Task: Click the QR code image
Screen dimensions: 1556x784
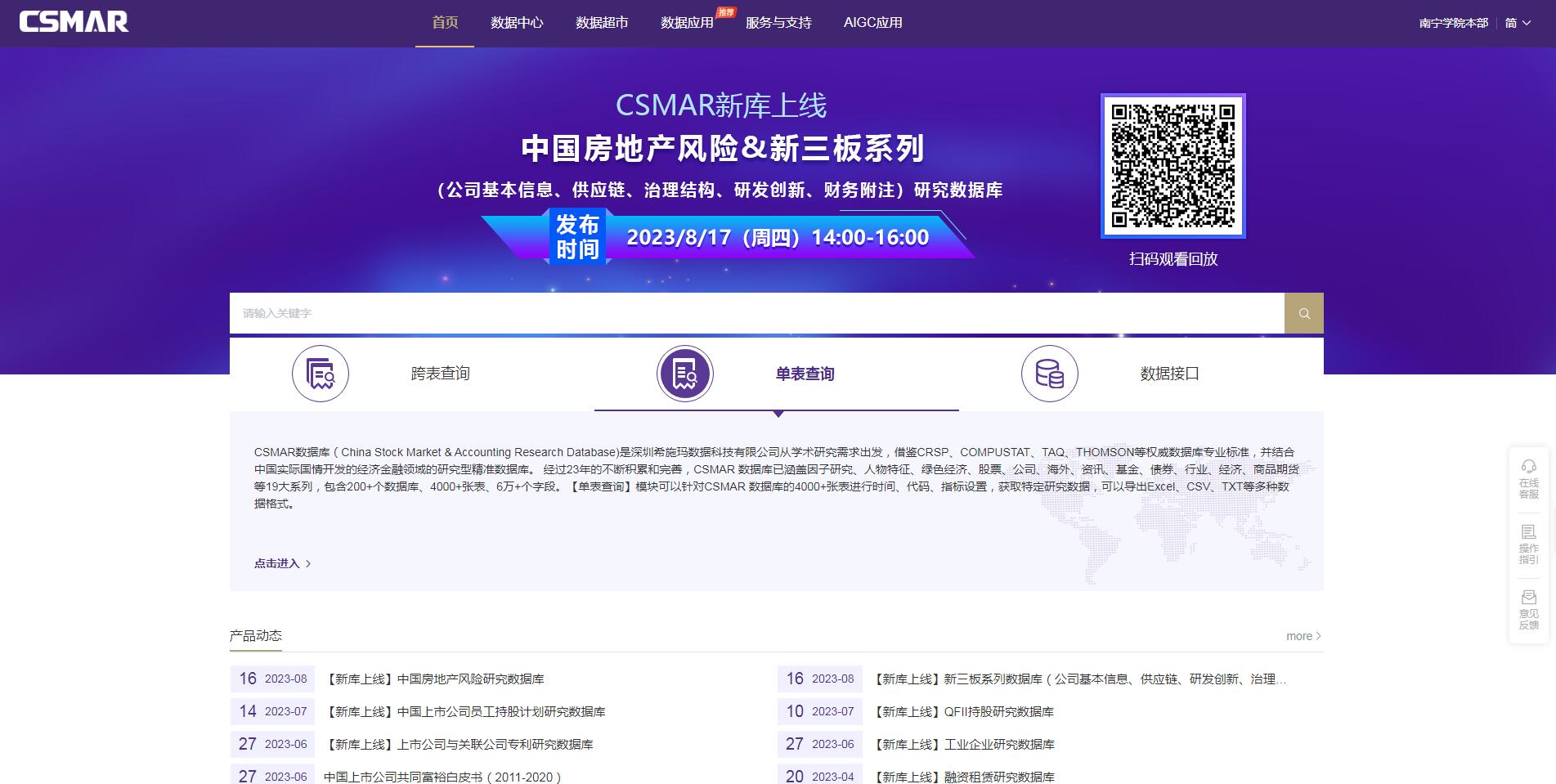Action: tap(1173, 166)
